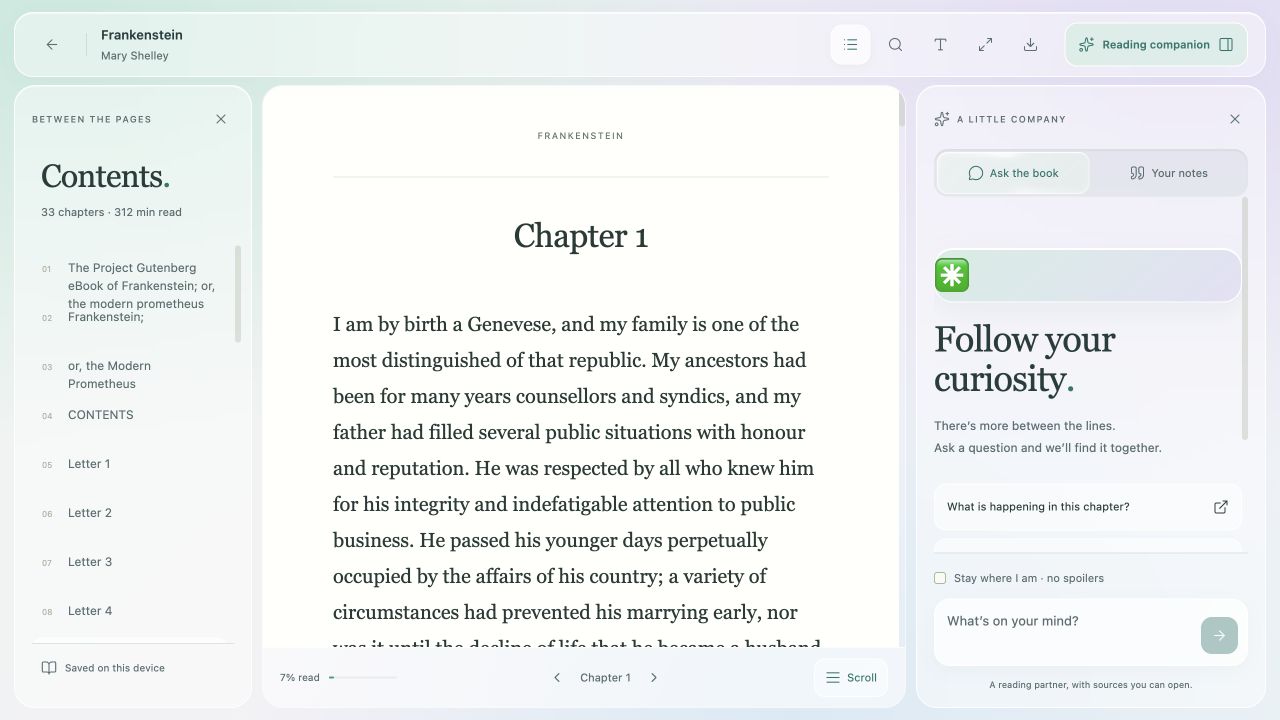The height and width of the screenshot is (720, 1280).
Task: Open the 'What is happening in this chapter?' suggestion
Action: point(1088,507)
